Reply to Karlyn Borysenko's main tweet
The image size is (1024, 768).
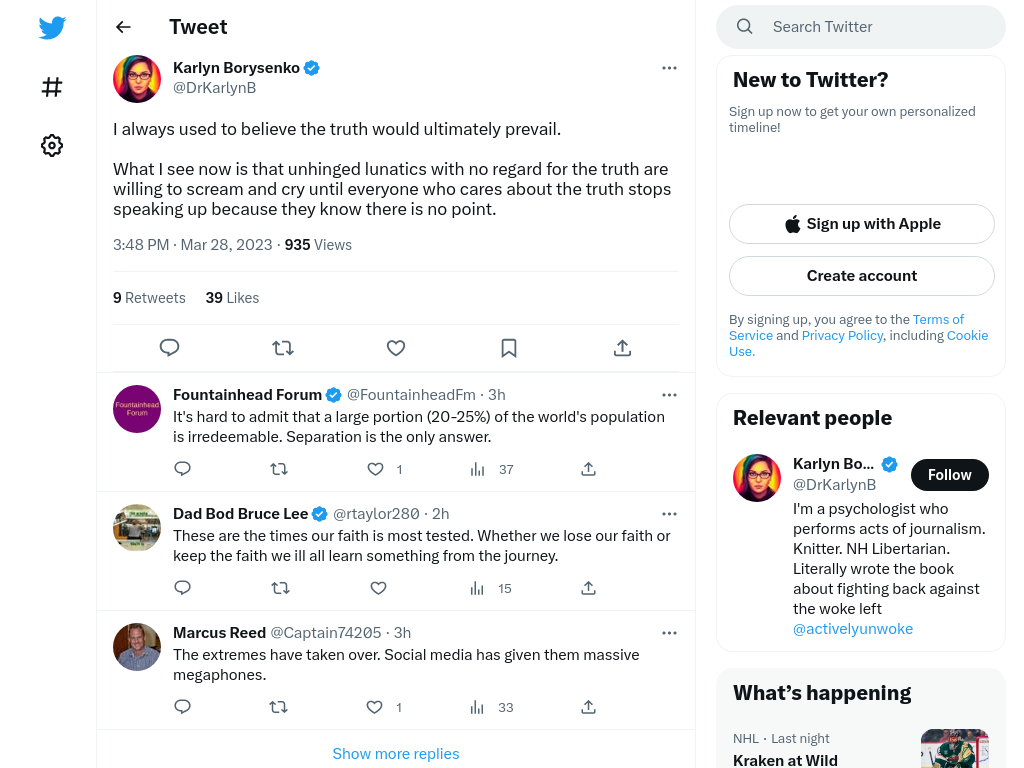point(169,347)
